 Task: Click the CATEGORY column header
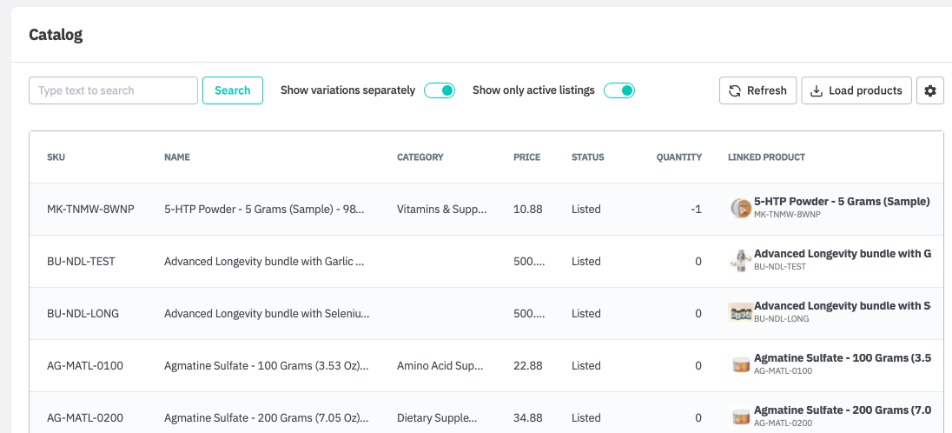(420, 158)
